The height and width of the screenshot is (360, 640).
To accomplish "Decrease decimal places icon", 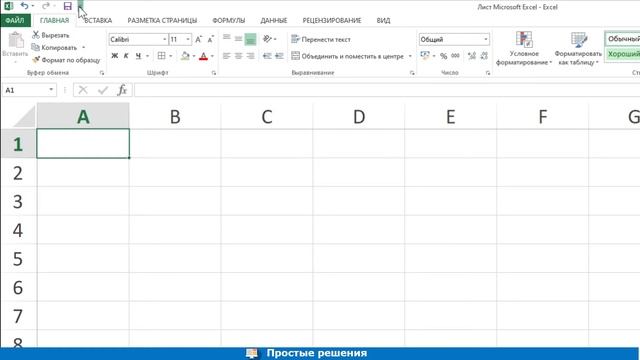I will tap(484, 56).
